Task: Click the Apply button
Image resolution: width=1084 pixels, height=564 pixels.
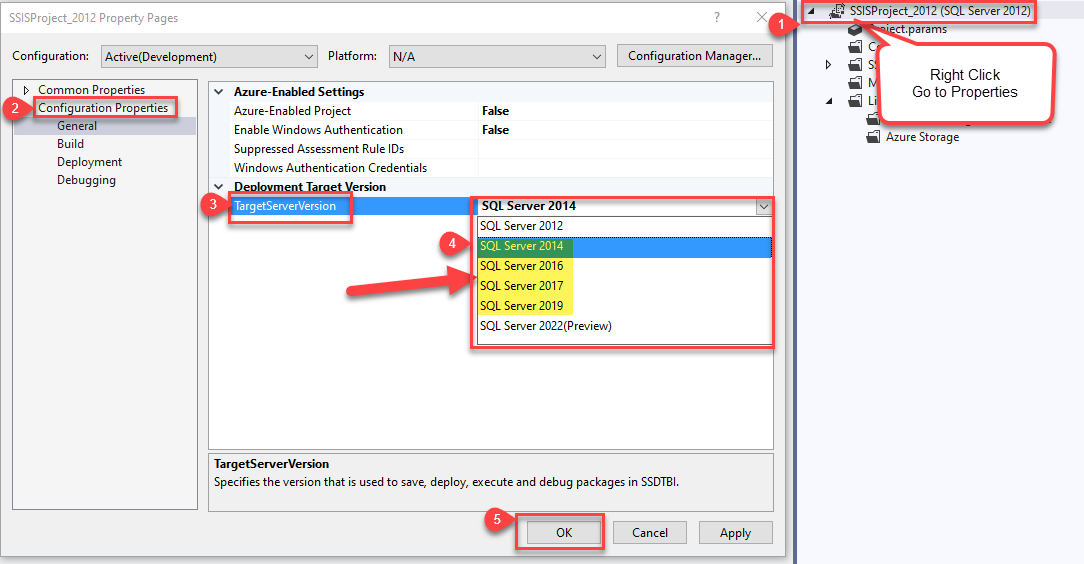Action: tap(736, 533)
